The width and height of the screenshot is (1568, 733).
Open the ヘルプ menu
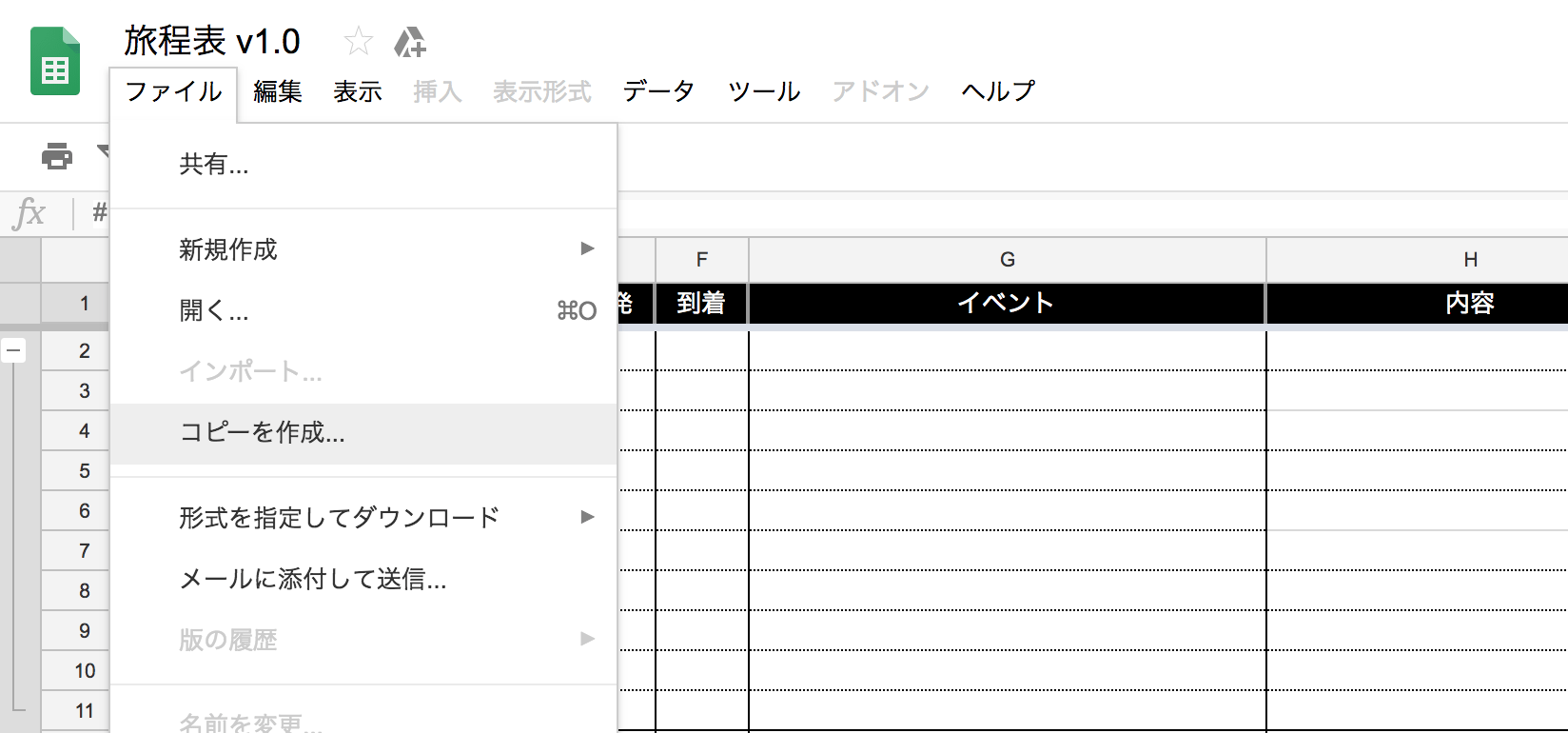[998, 91]
